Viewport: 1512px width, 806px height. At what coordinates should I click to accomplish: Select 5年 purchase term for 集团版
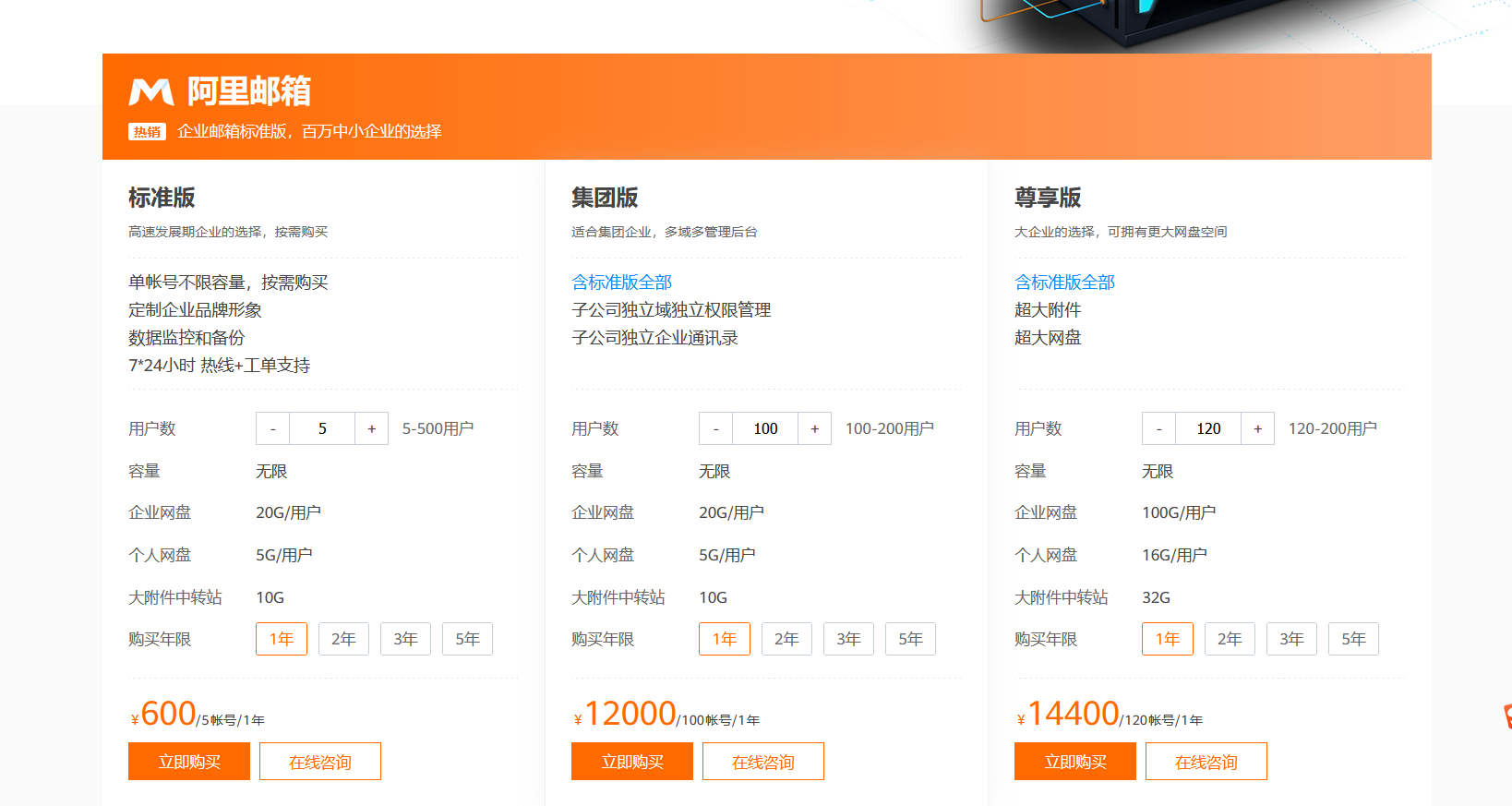click(x=910, y=639)
